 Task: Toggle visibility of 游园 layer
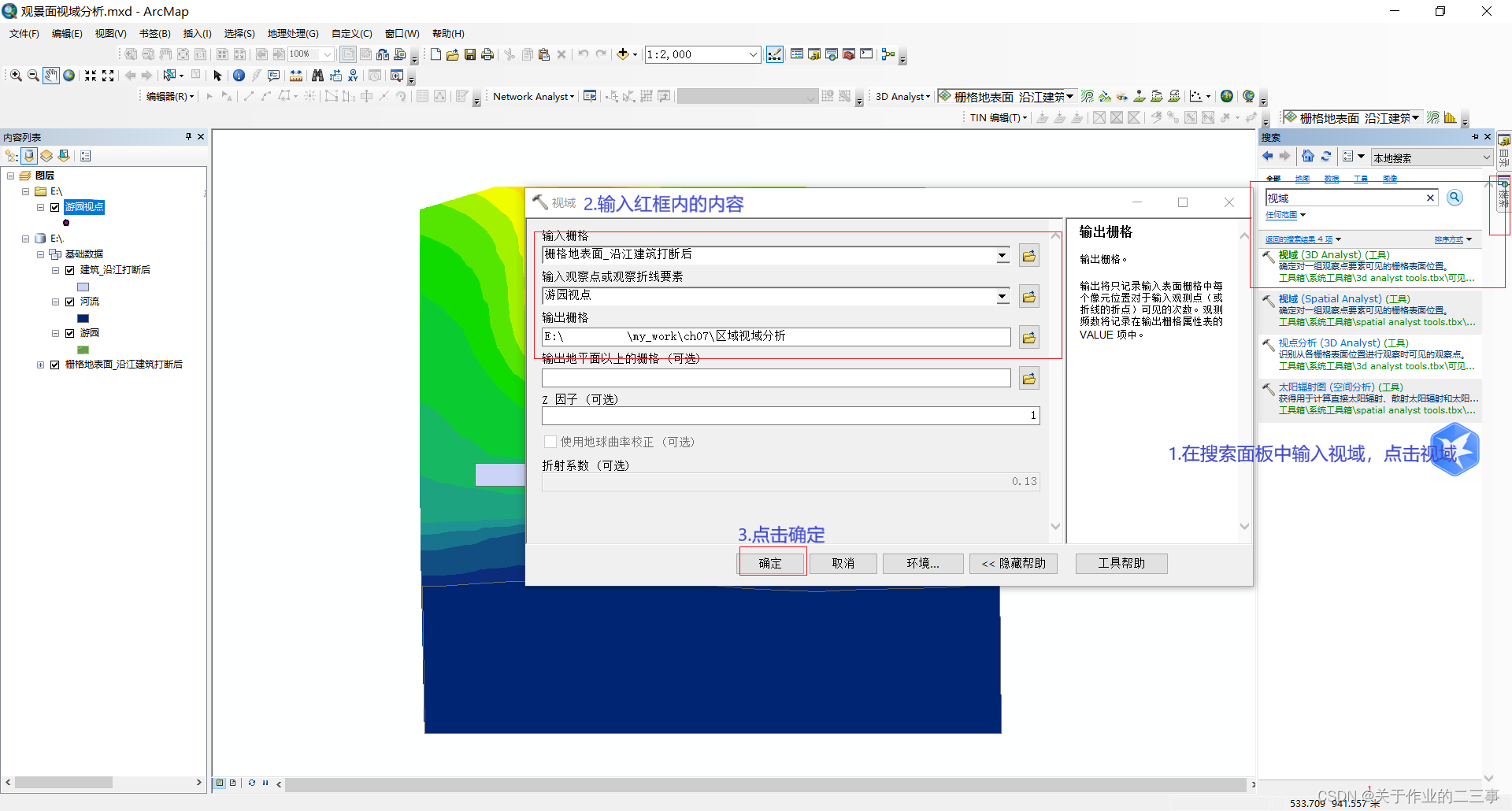click(x=70, y=333)
